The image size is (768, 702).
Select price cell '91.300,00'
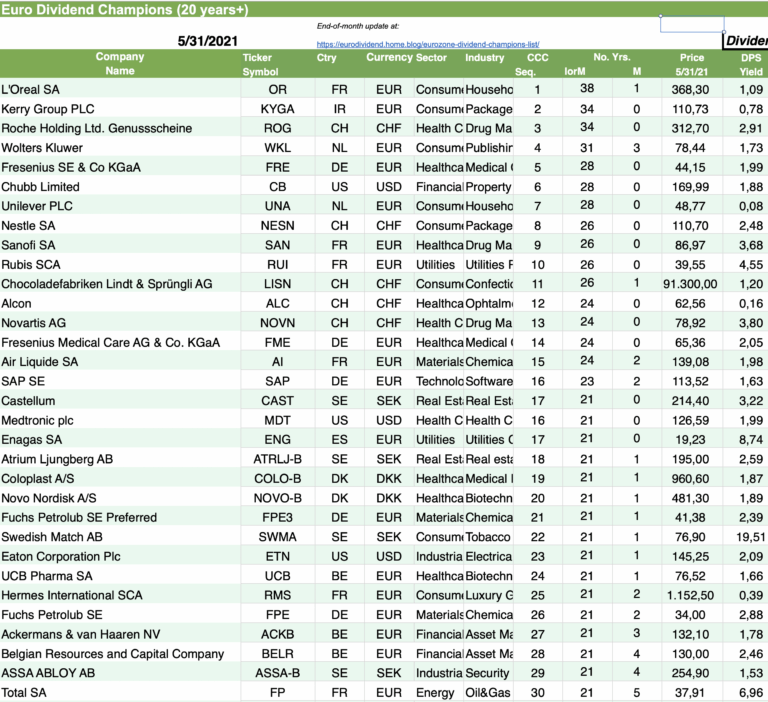(x=690, y=284)
